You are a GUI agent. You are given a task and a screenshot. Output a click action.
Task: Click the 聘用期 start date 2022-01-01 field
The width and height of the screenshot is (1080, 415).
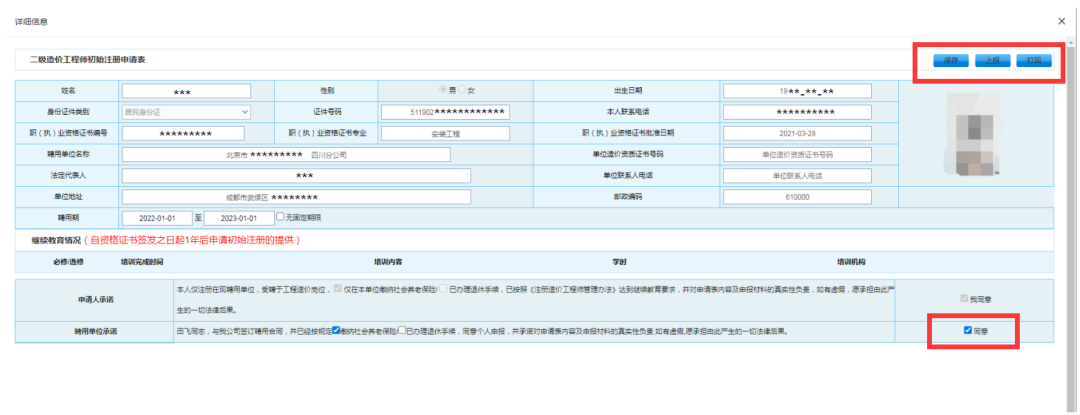pos(156,217)
